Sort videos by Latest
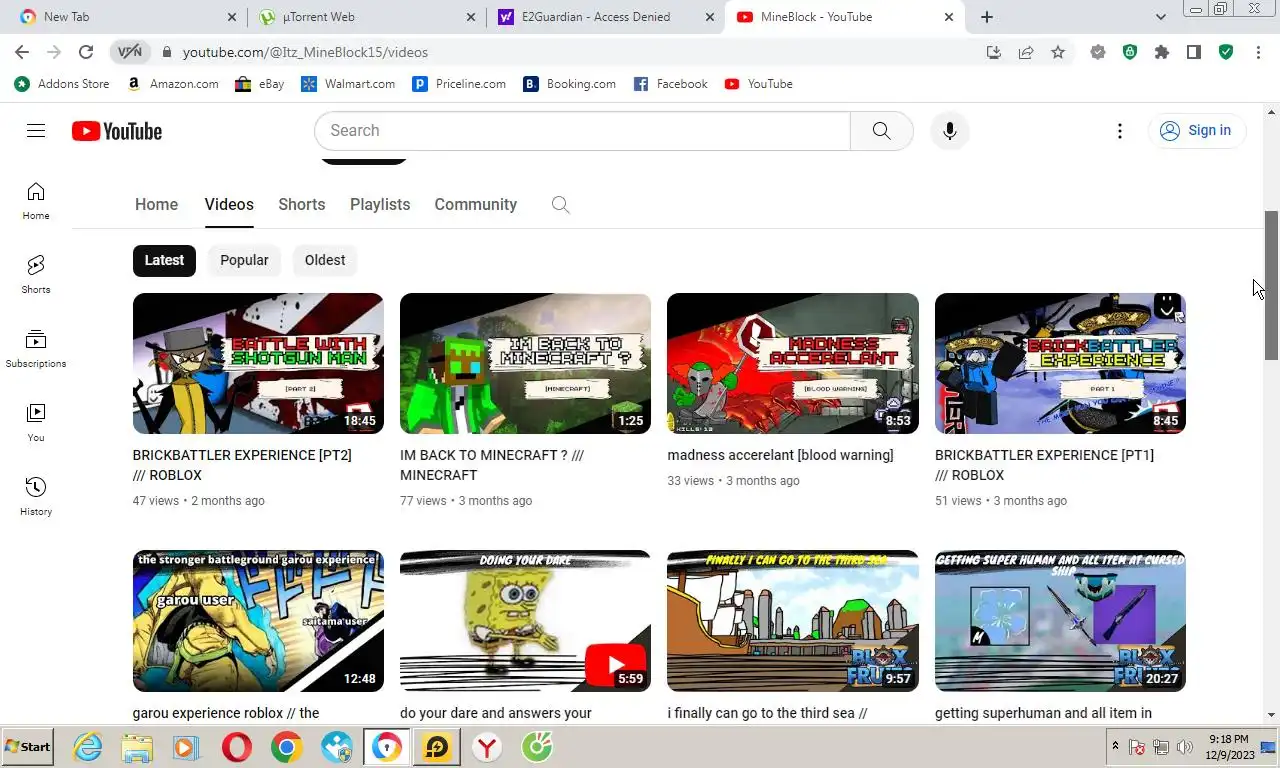Screen dimensions: 1280x768 164,260
